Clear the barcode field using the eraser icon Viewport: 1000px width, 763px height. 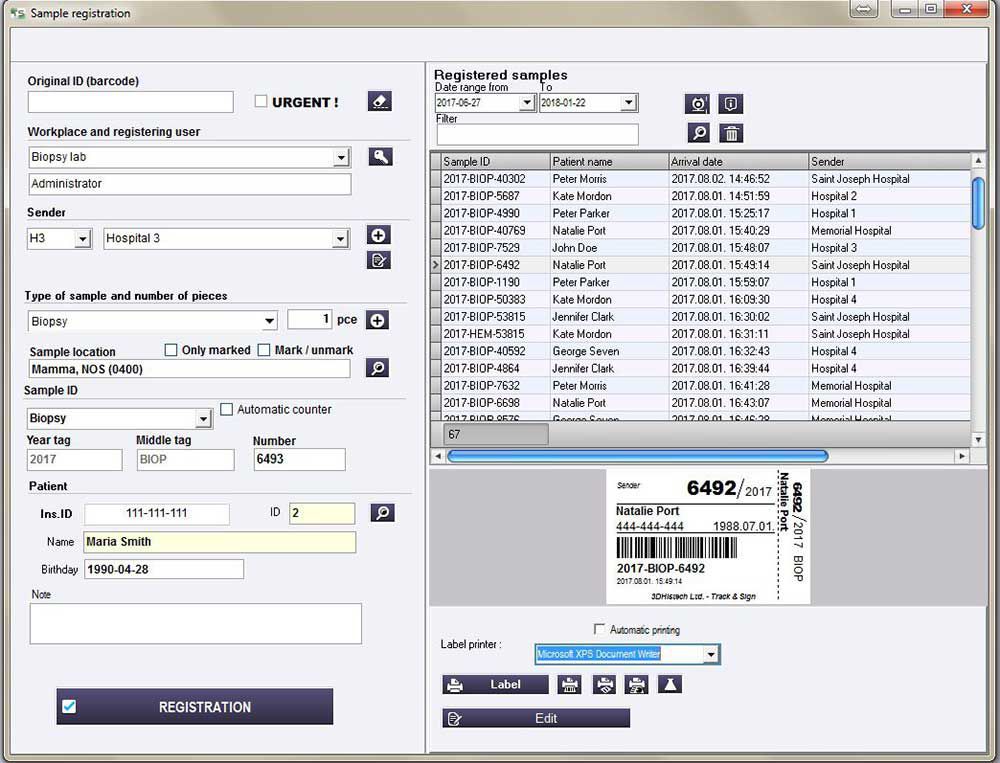[379, 101]
